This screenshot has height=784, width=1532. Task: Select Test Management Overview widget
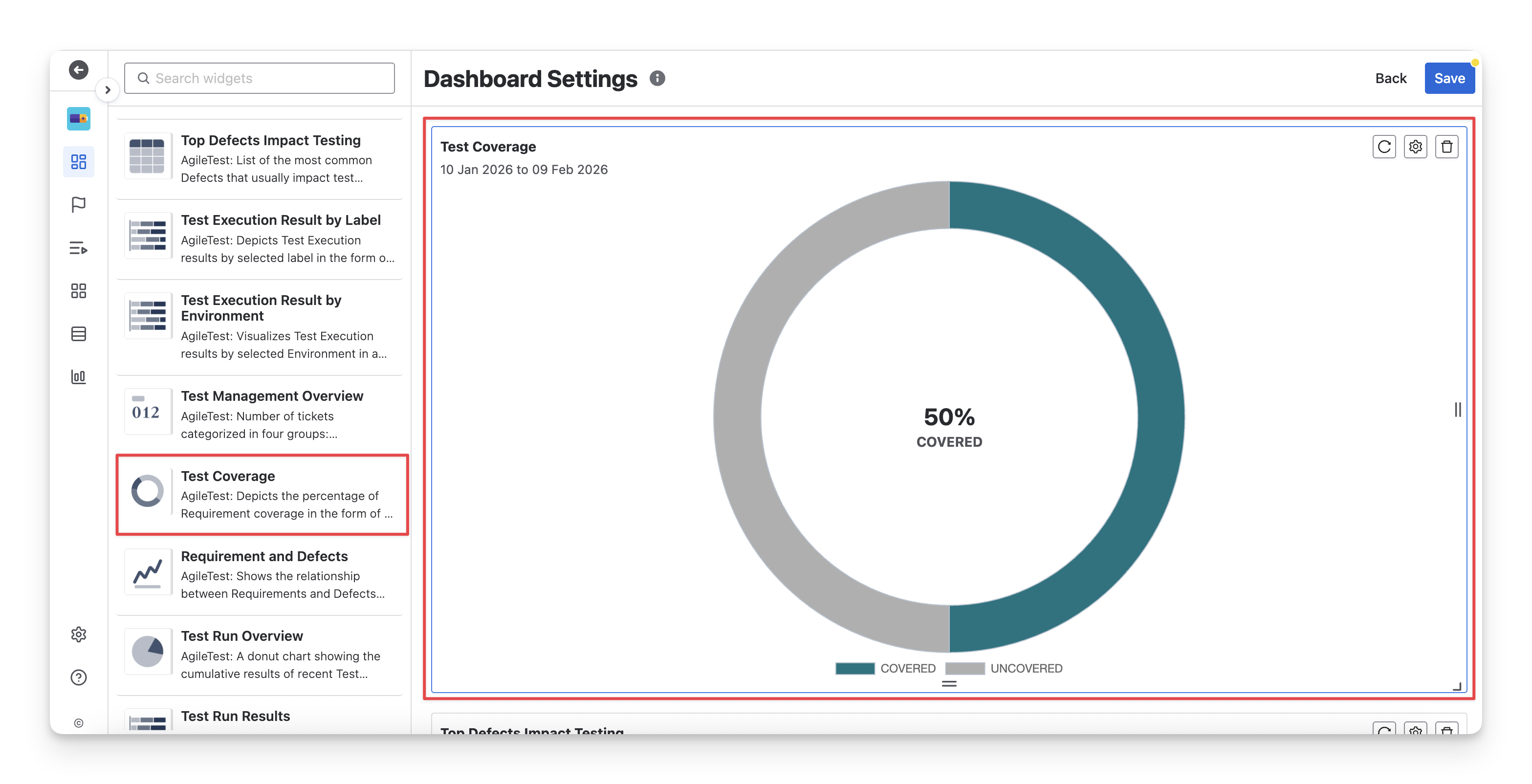tap(263, 414)
